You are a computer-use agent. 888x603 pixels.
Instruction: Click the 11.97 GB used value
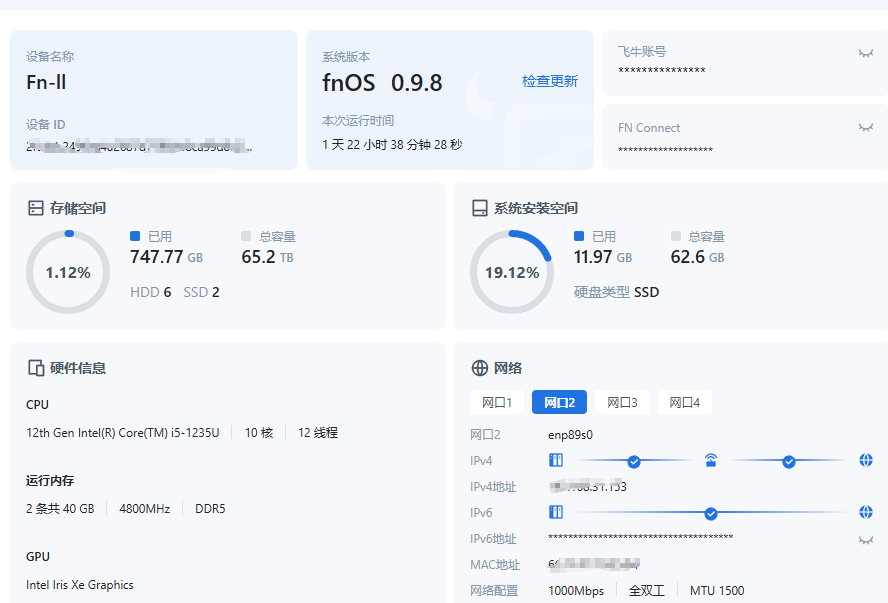coord(603,257)
